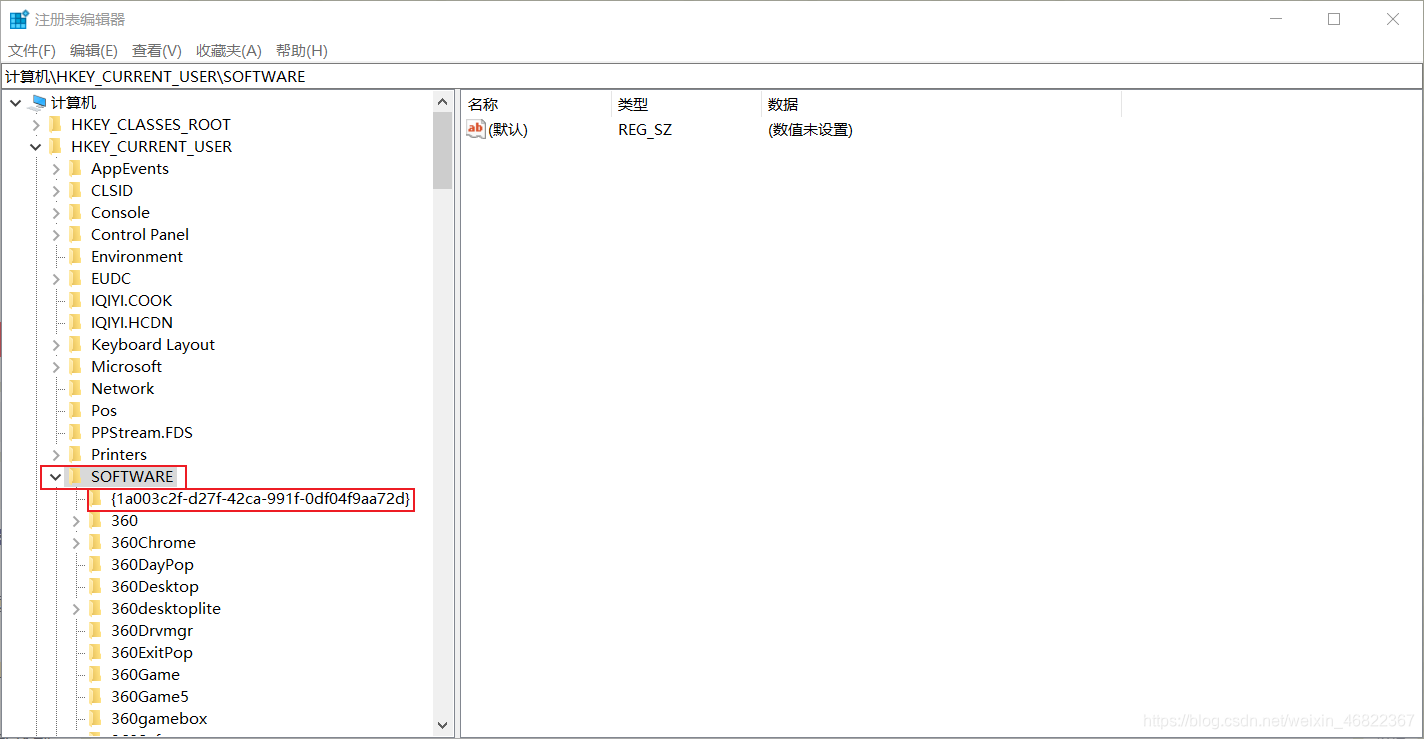Click the Keyboard Layout folder icon
The height and width of the screenshot is (739, 1424).
coord(76,344)
